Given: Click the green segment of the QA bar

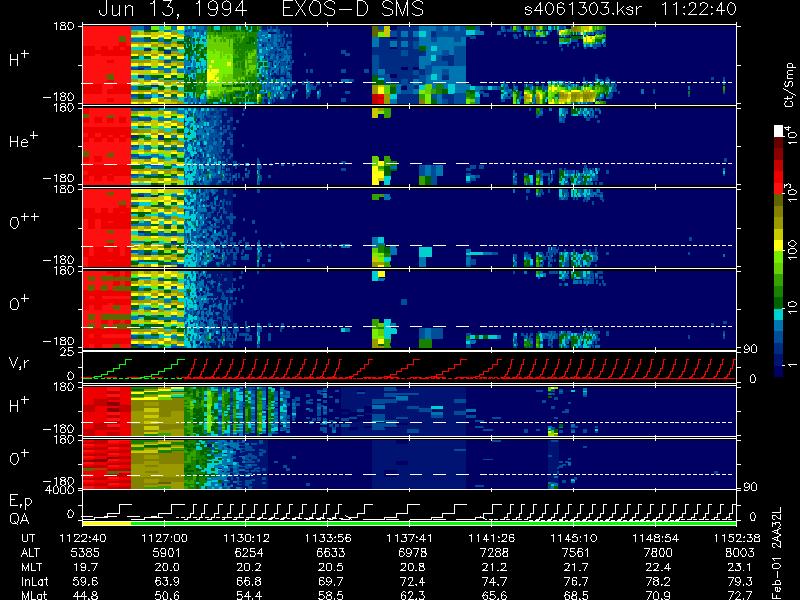Looking at the screenshot, I should pyautogui.click(x=434, y=523).
